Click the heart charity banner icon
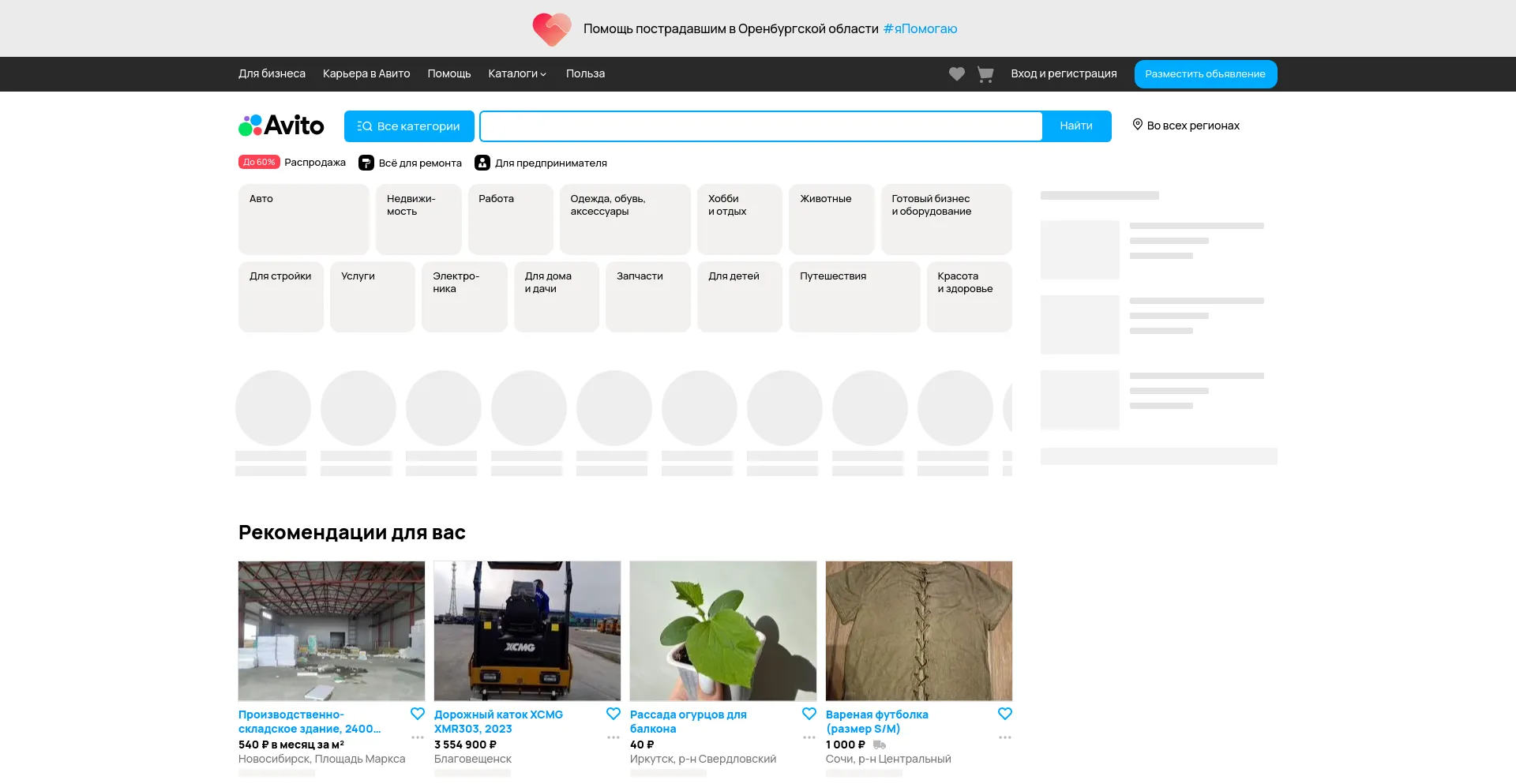Viewport: 1516px width, 784px height. (x=551, y=29)
